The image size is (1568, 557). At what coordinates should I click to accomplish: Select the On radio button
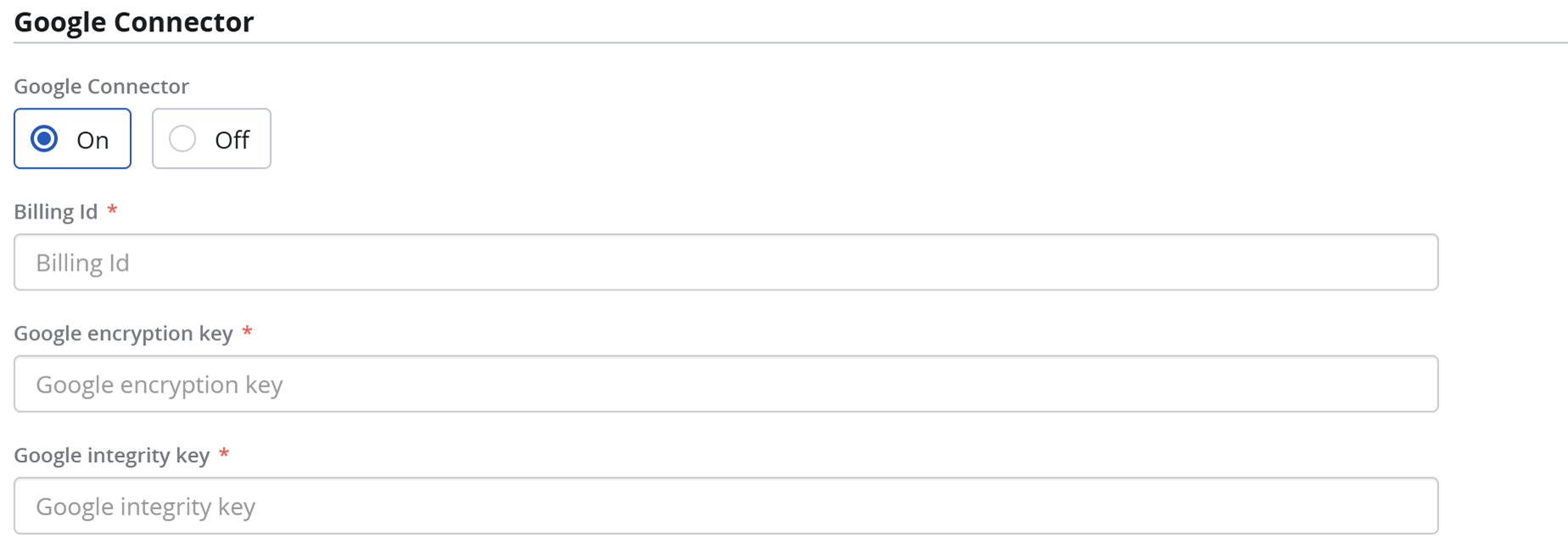pos(44,139)
